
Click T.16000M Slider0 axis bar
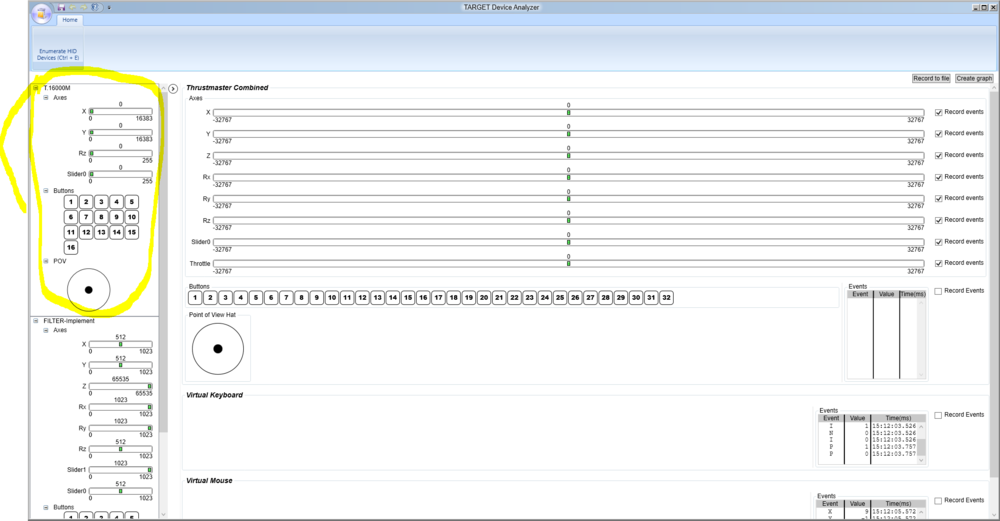(121, 174)
